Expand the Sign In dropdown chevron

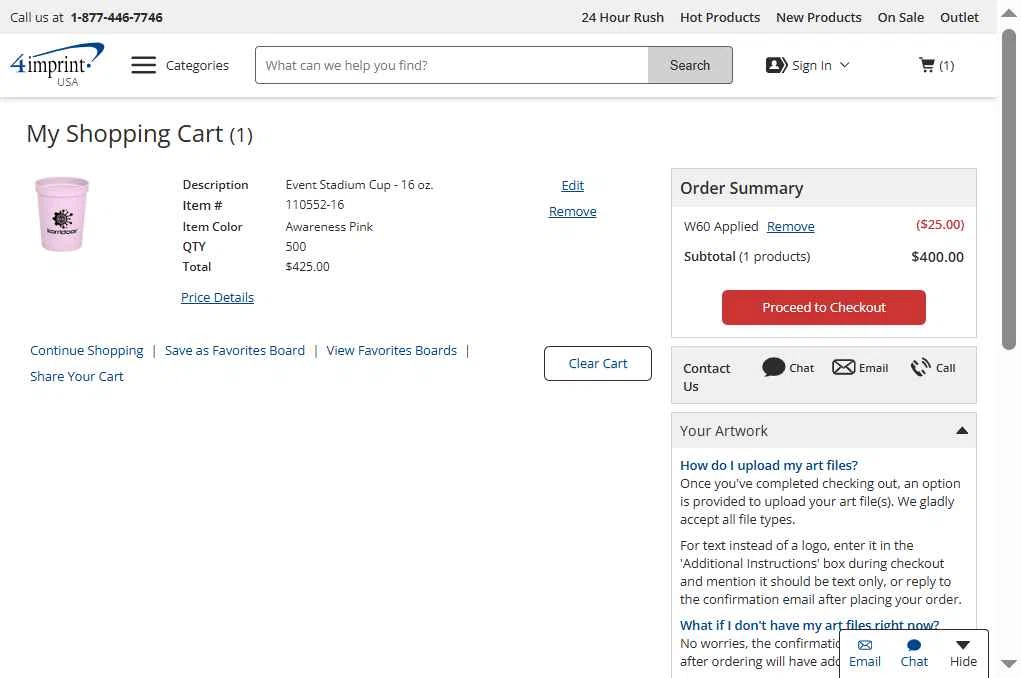pos(844,65)
